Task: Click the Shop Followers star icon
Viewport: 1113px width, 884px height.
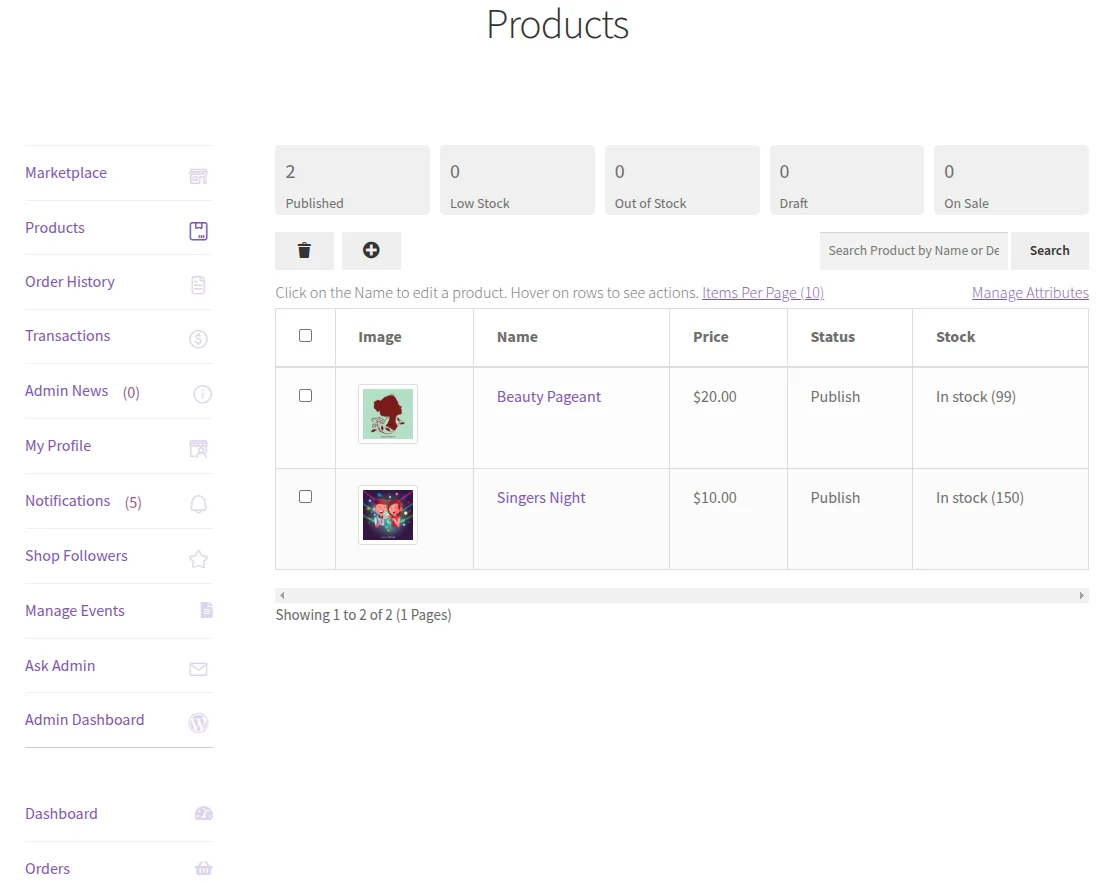Action: coord(199,557)
